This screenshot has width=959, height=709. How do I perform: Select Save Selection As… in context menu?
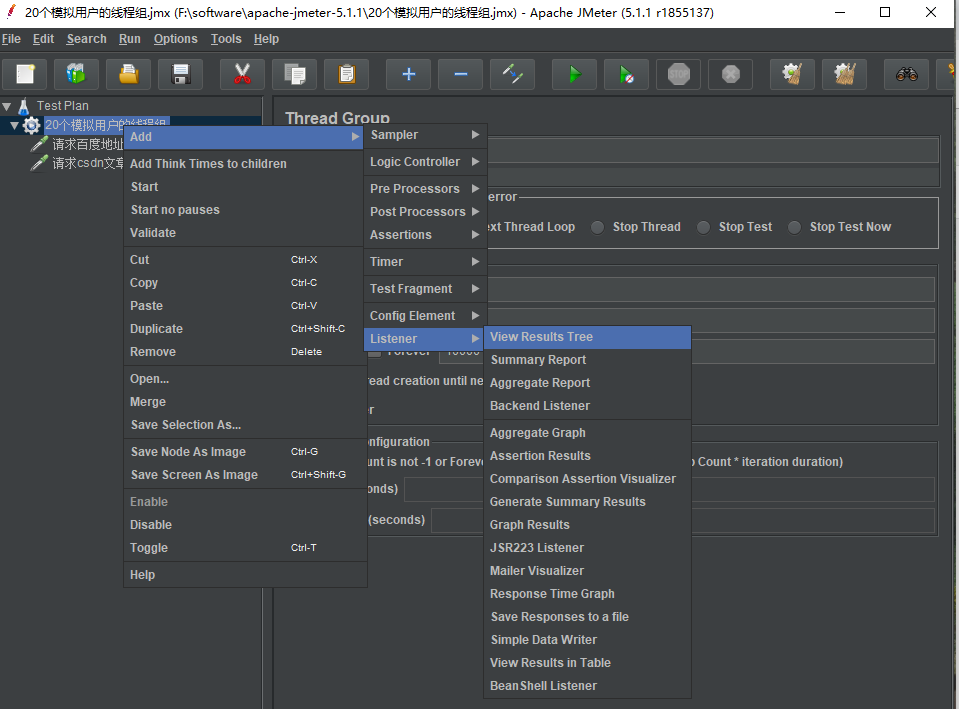(244, 425)
